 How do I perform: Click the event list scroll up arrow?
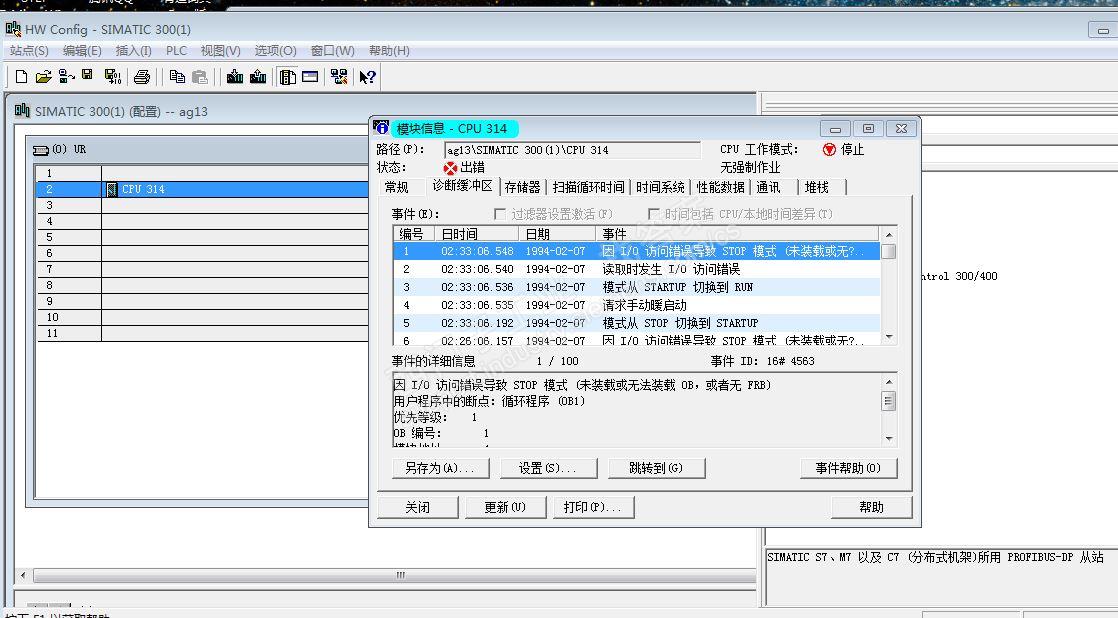pyautogui.click(x=888, y=235)
